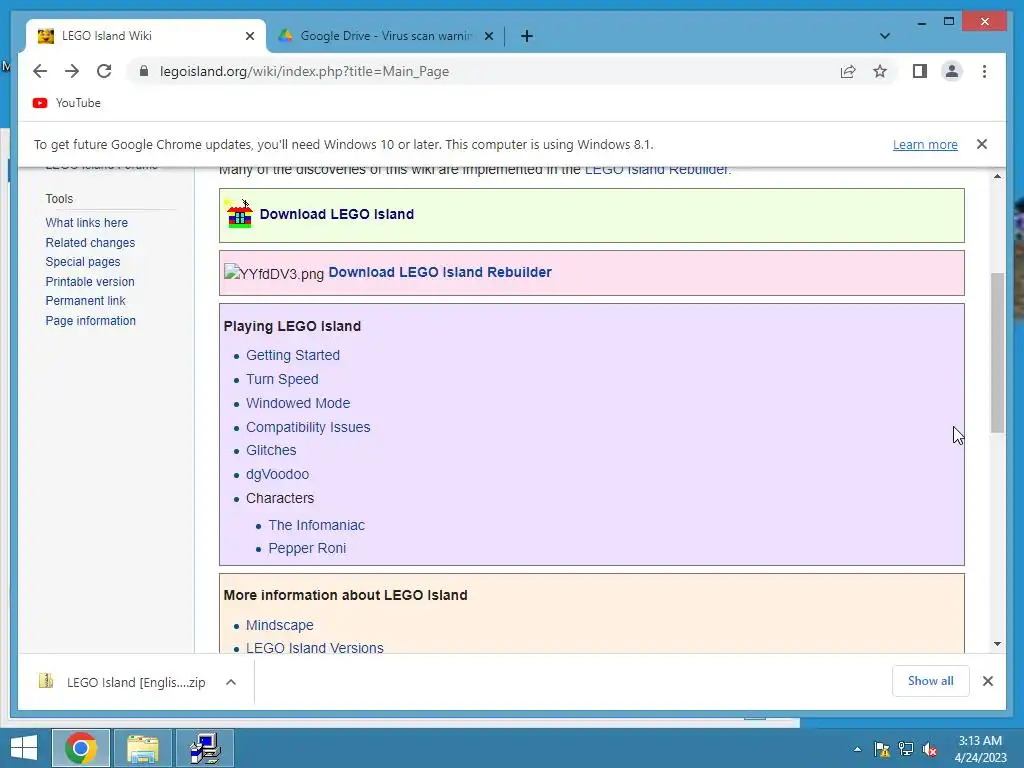Open the Windows Start button
1024x768 pixels.
(x=24, y=748)
